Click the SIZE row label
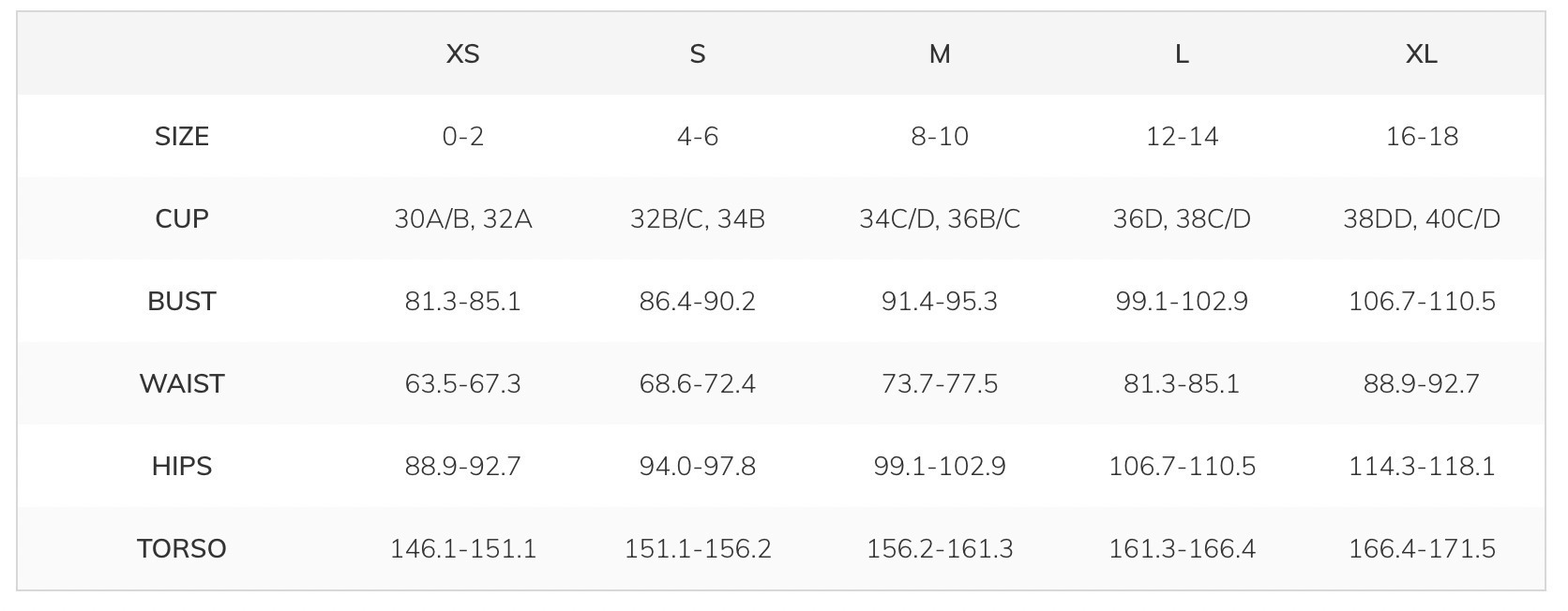 point(182,137)
